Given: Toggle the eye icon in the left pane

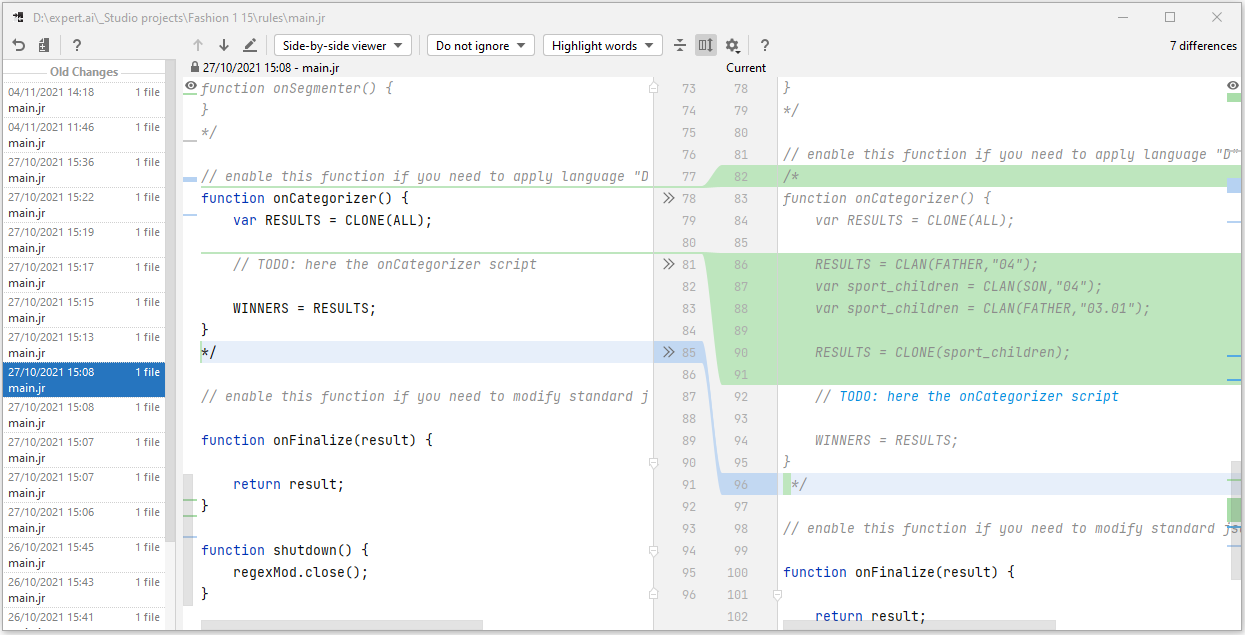Looking at the screenshot, I should [x=190, y=88].
